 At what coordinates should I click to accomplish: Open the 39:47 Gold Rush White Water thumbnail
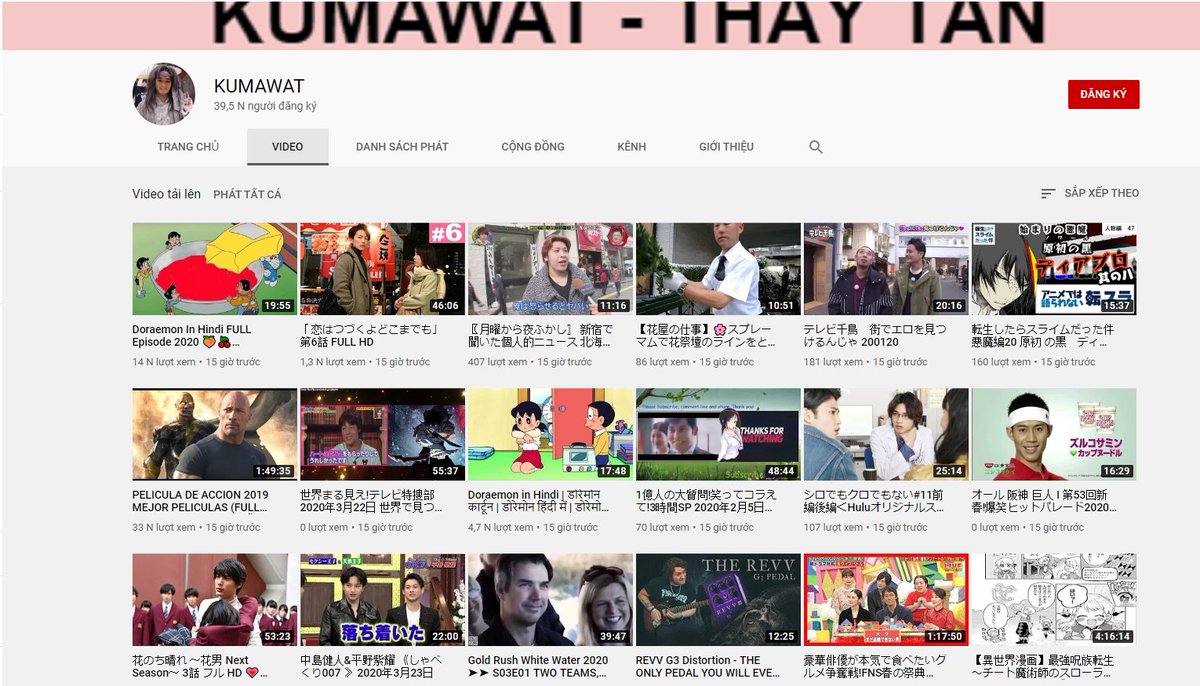[x=550, y=600]
